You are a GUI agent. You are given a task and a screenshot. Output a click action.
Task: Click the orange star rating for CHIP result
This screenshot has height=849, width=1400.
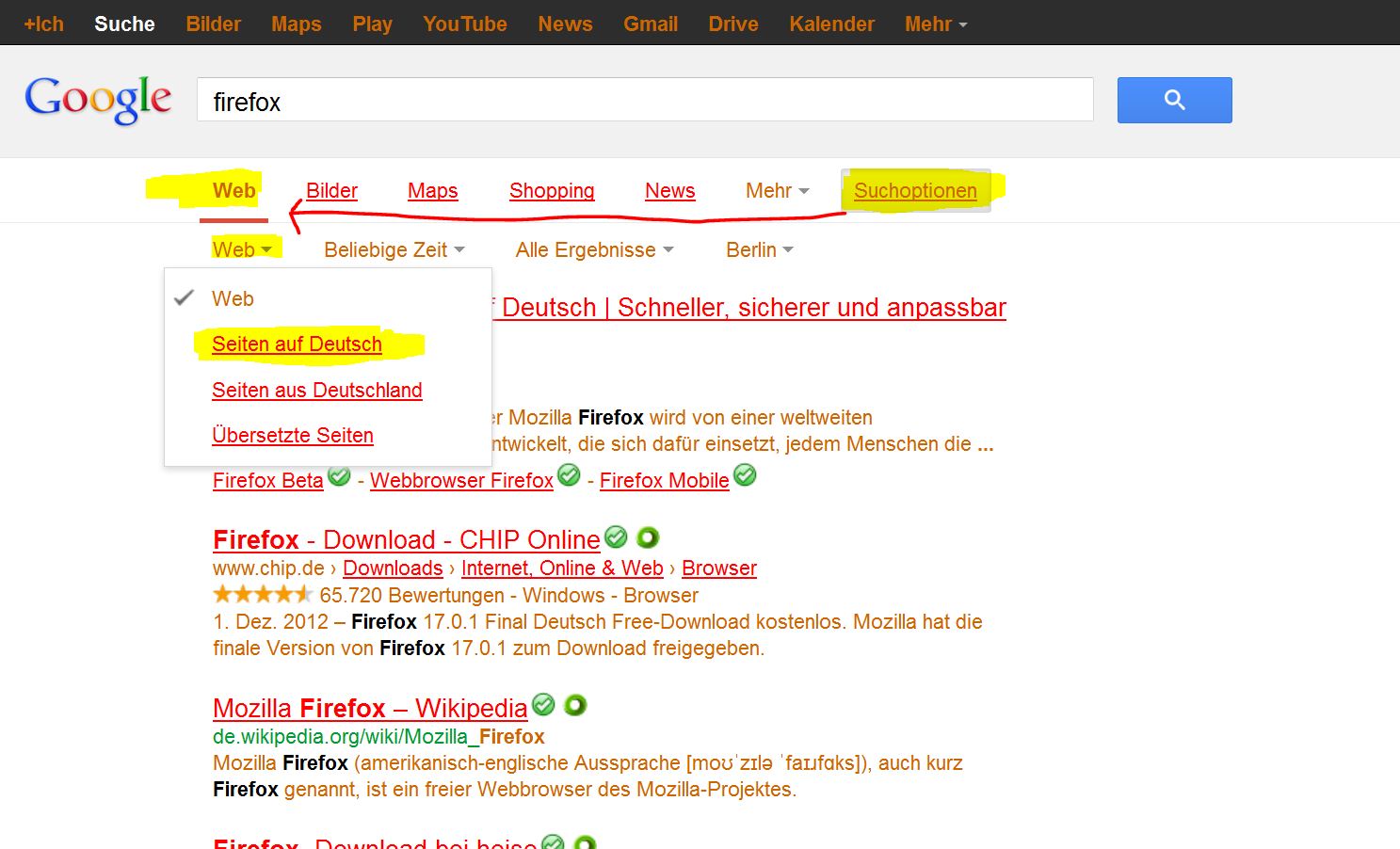point(263,594)
